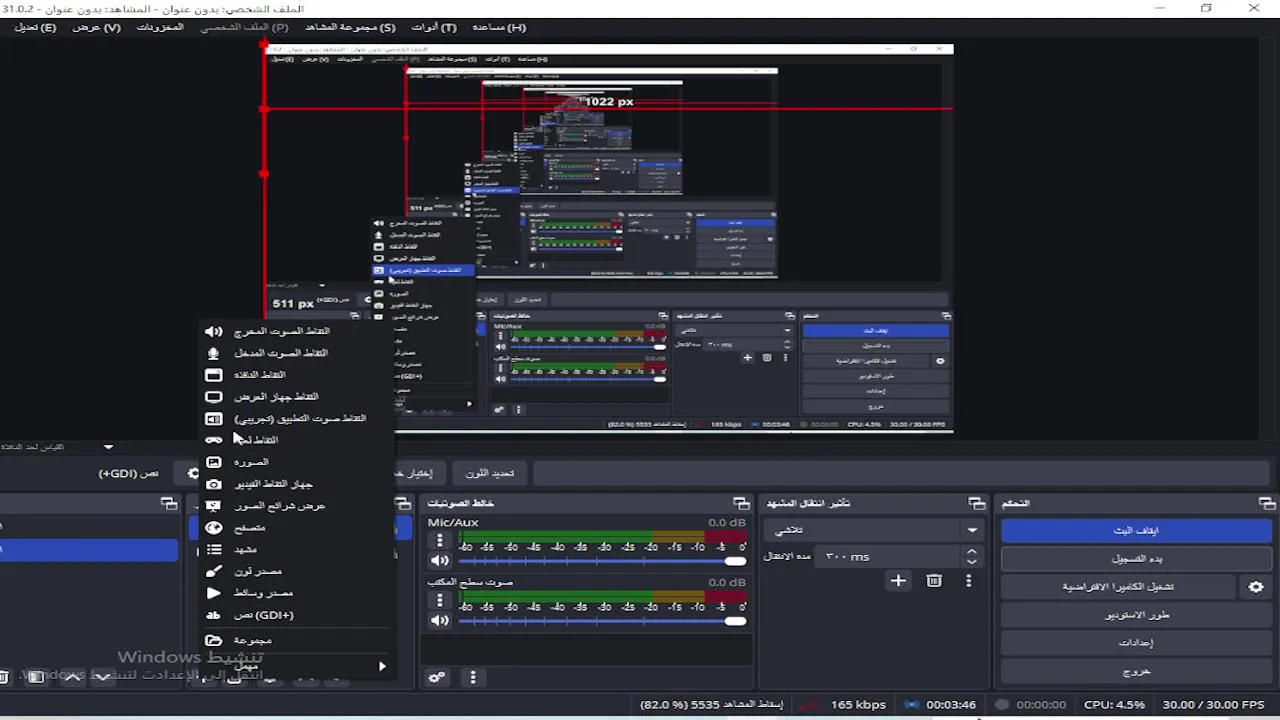Click Select Color (تحديد اللون) button

tap(490, 473)
